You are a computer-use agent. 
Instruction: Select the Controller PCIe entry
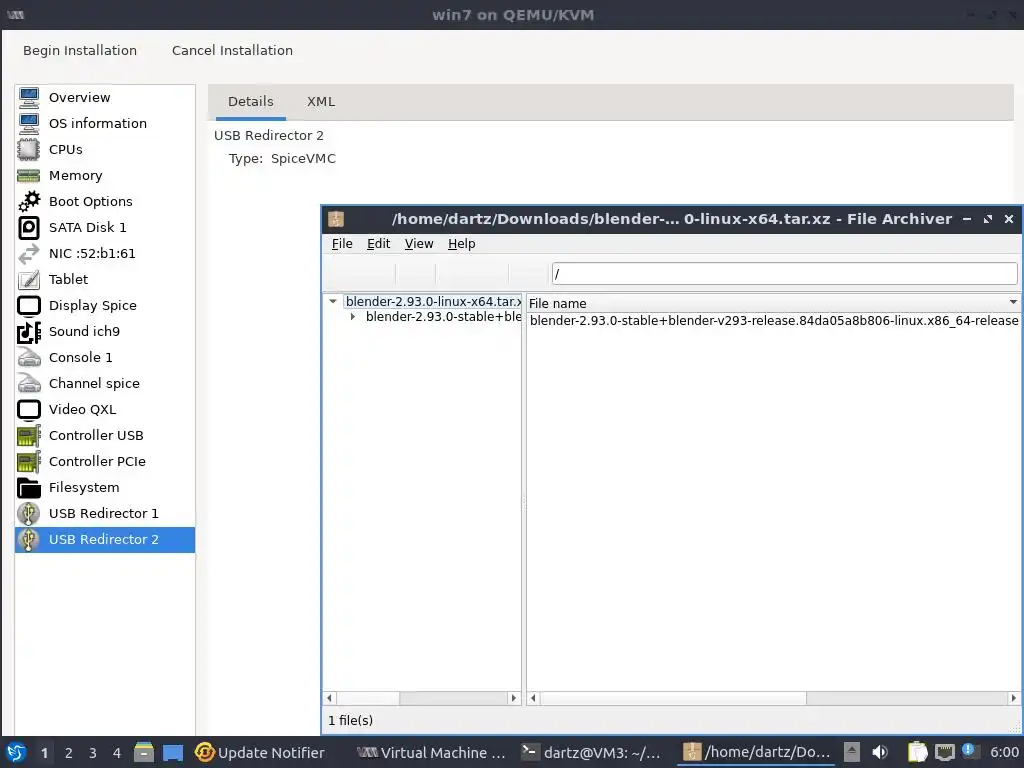tap(104, 462)
